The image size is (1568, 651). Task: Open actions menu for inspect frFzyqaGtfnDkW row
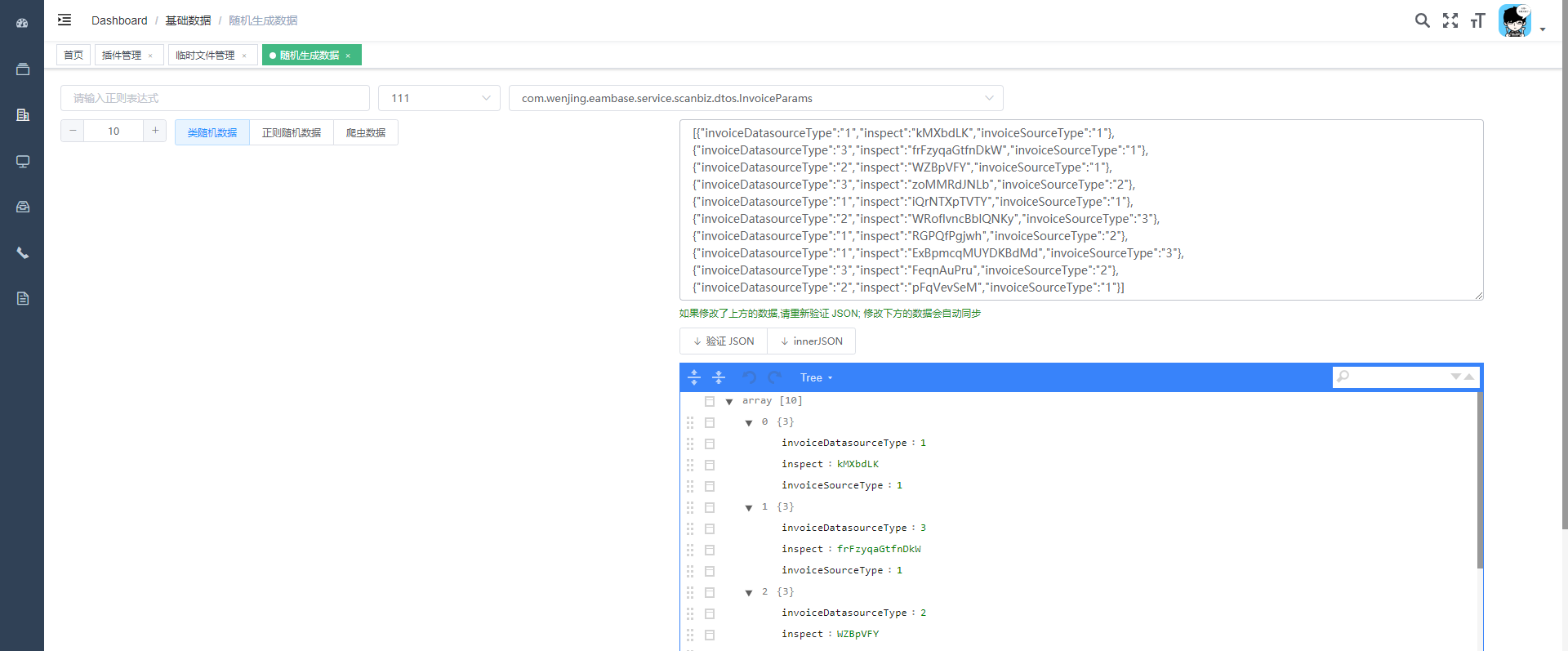[x=710, y=550]
